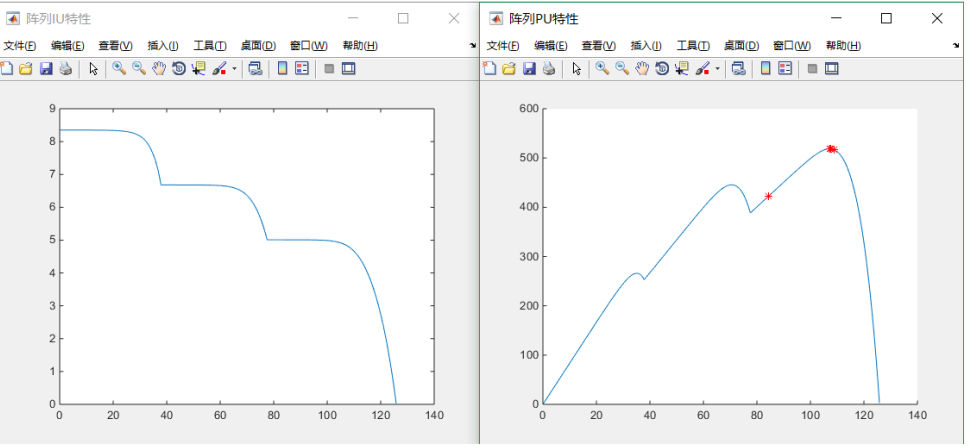Open 文件(F) menu in 阵列IU特性 window
Screen dimensions: 969x446
click(19, 46)
